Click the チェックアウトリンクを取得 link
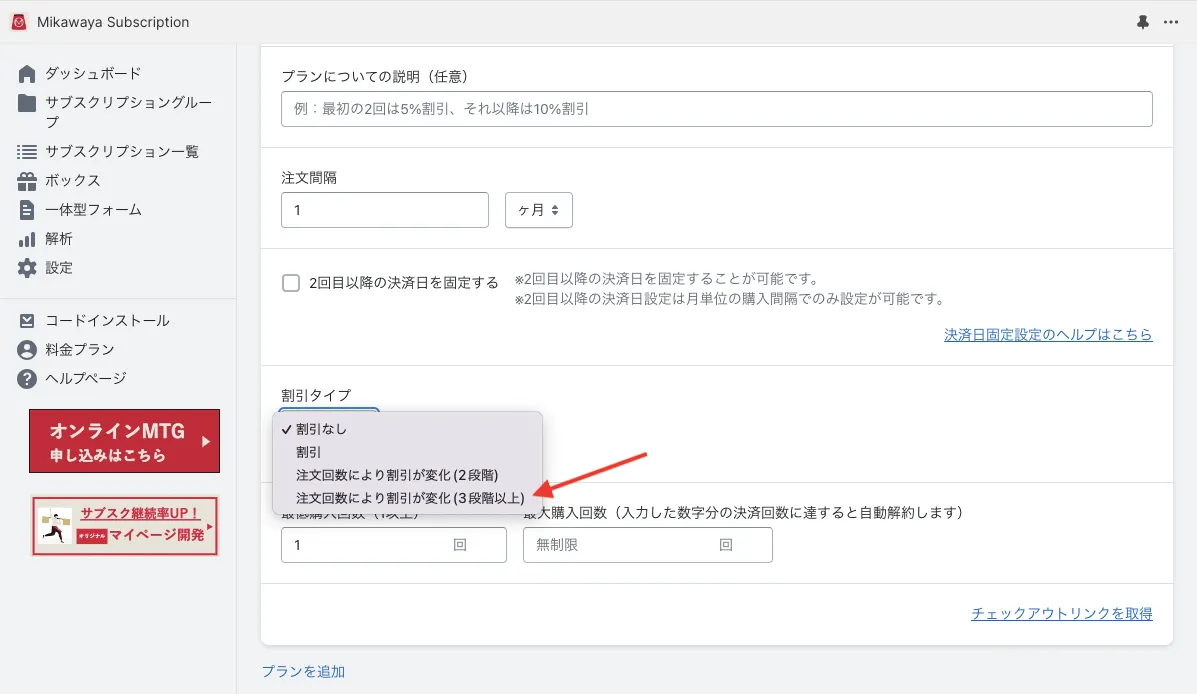The image size is (1197, 694). click(x=1061, y=614)
